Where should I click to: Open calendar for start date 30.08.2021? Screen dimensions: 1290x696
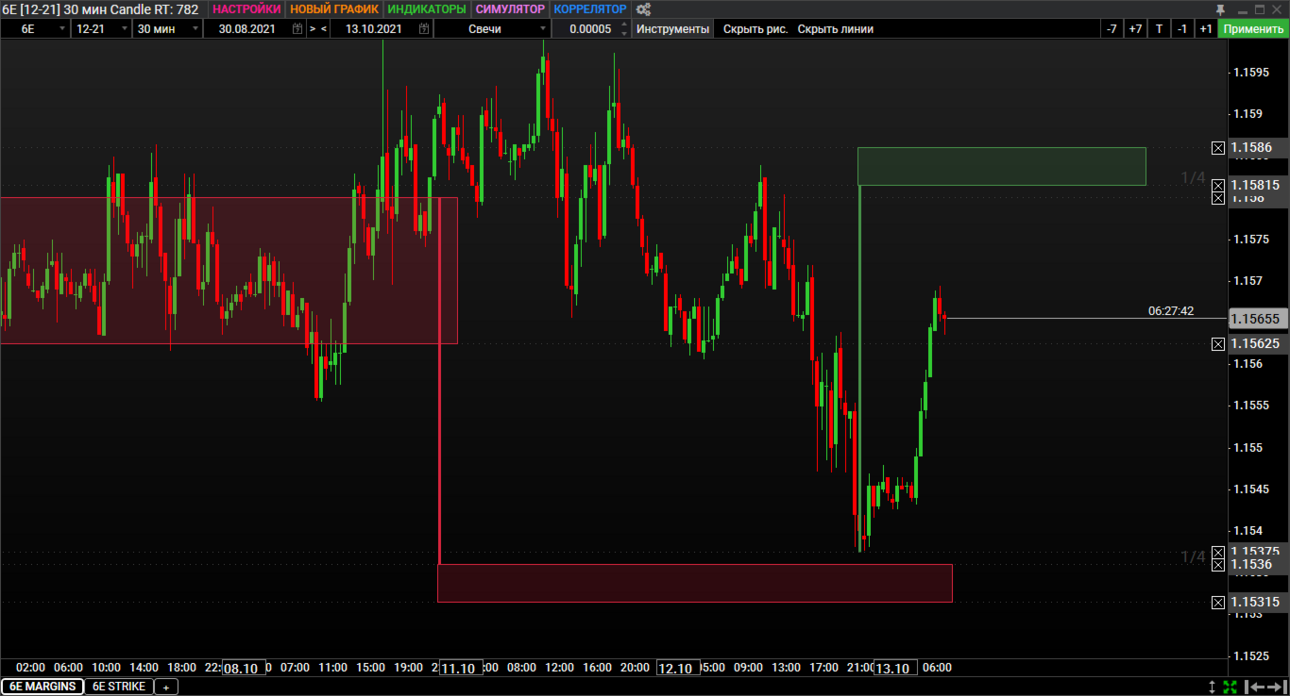pyautogui.click(x=297, y=29)
